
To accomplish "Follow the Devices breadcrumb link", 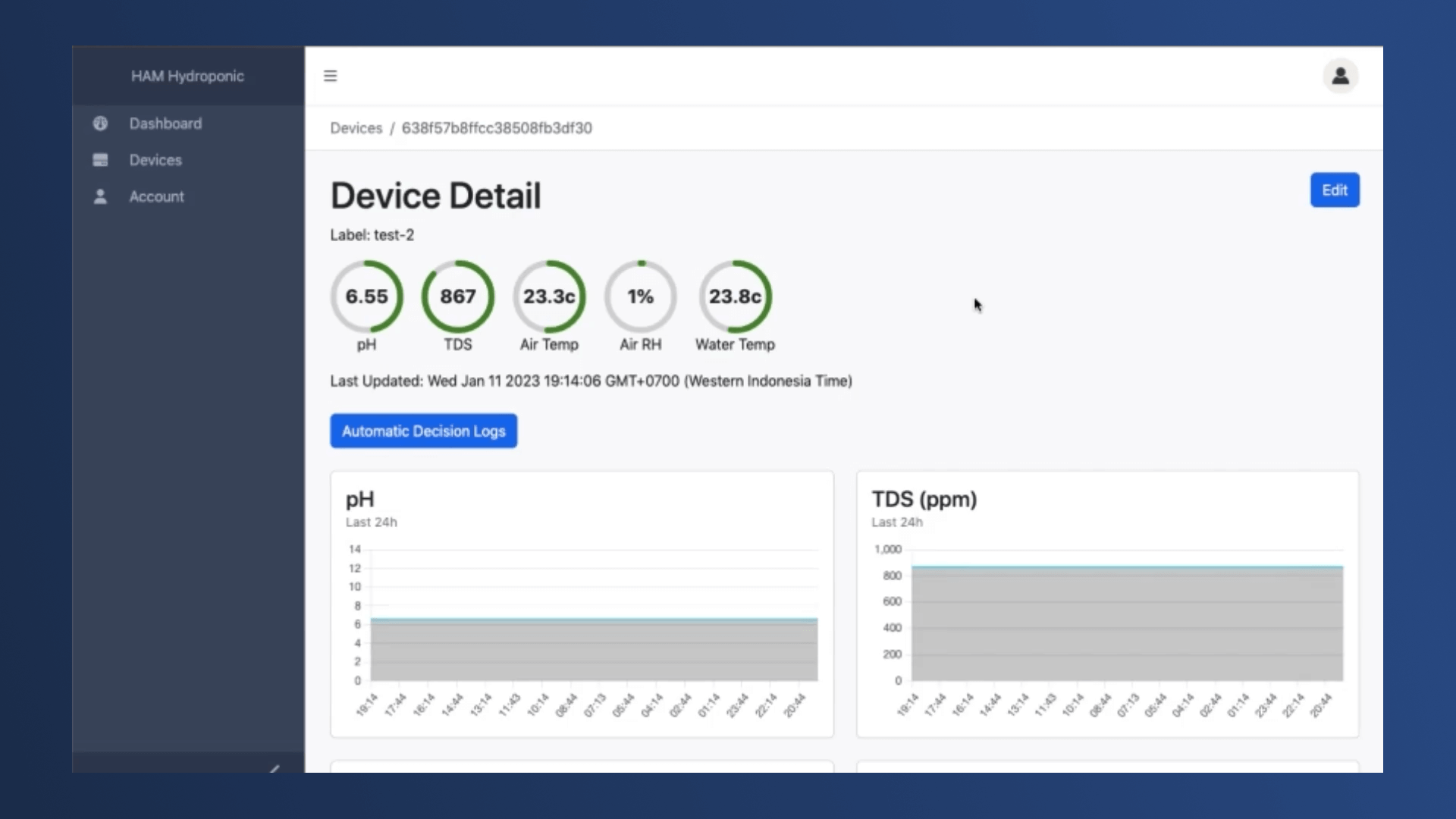I will click(356, 128).
